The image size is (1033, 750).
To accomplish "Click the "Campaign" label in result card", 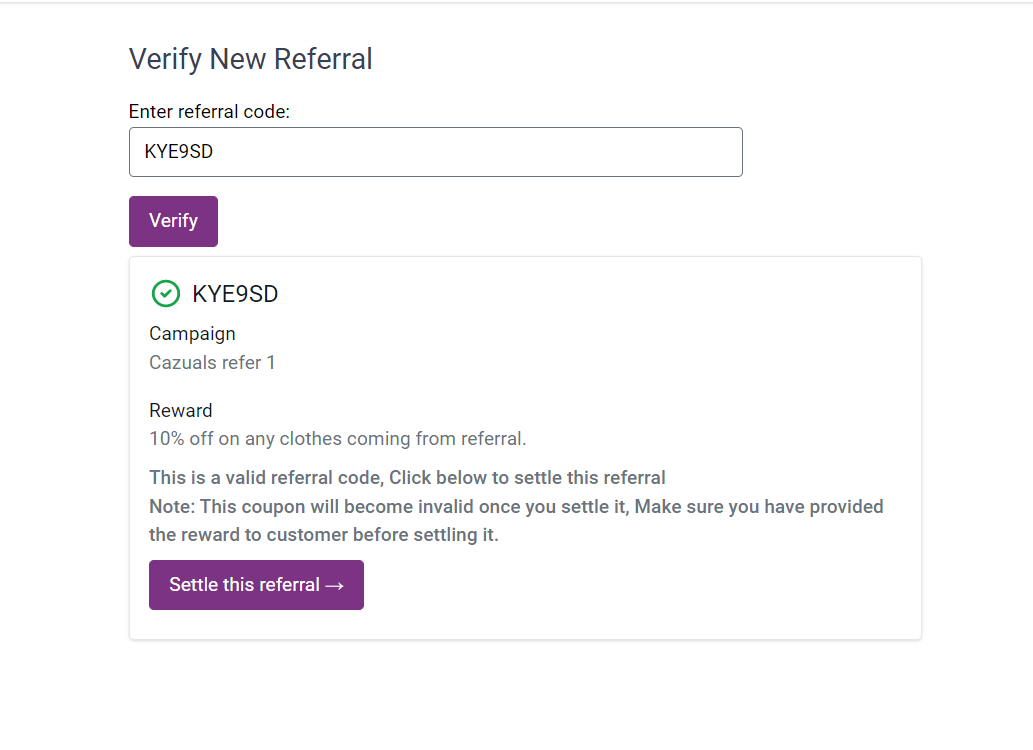I will [x=192, y=334].
